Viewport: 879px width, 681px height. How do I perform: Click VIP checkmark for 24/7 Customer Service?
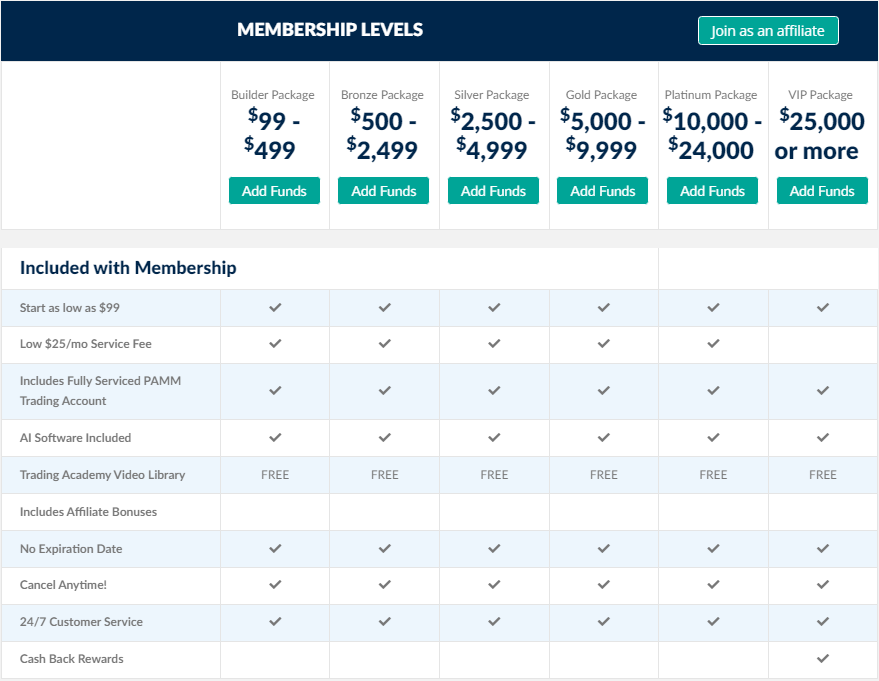pos(823,621)
